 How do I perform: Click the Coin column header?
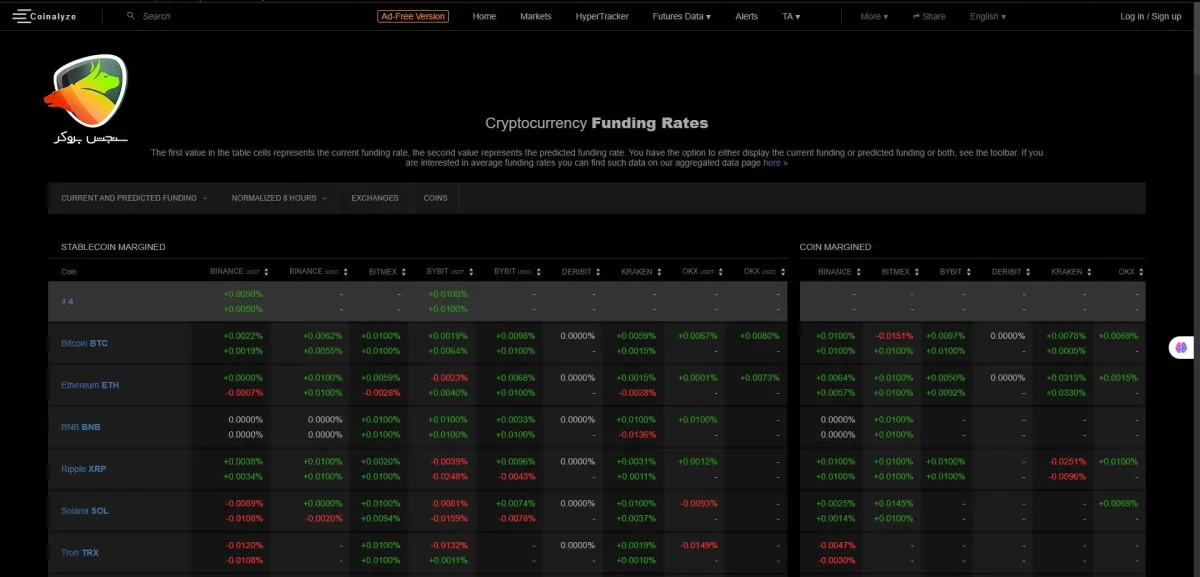69,271
